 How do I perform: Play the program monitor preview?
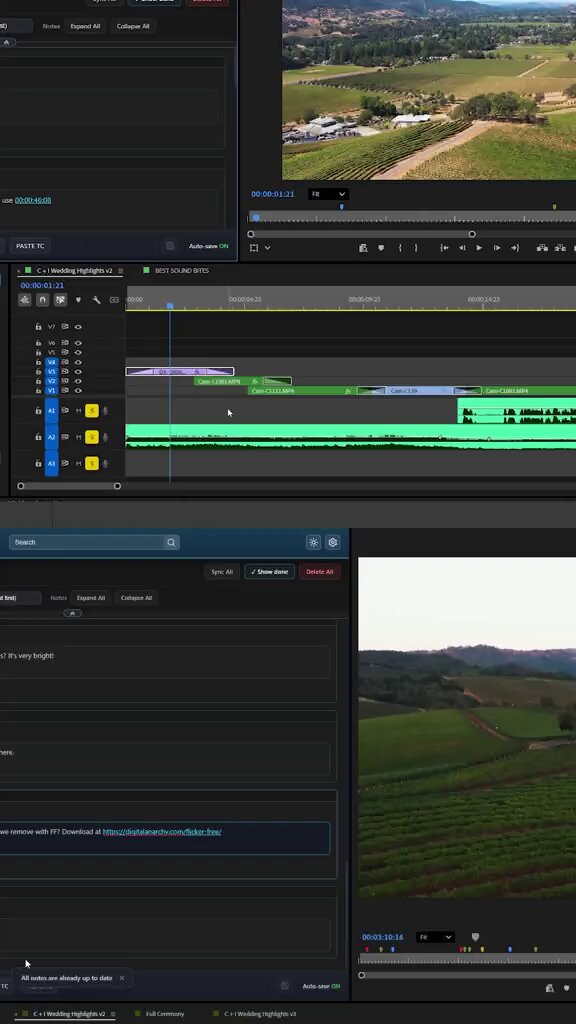tap(479, 248)
